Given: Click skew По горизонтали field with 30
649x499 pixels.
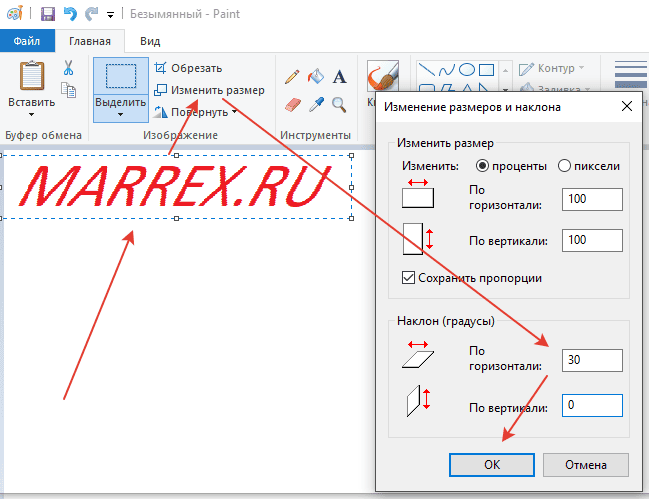Looking at the screenshot, I should 592,360.
